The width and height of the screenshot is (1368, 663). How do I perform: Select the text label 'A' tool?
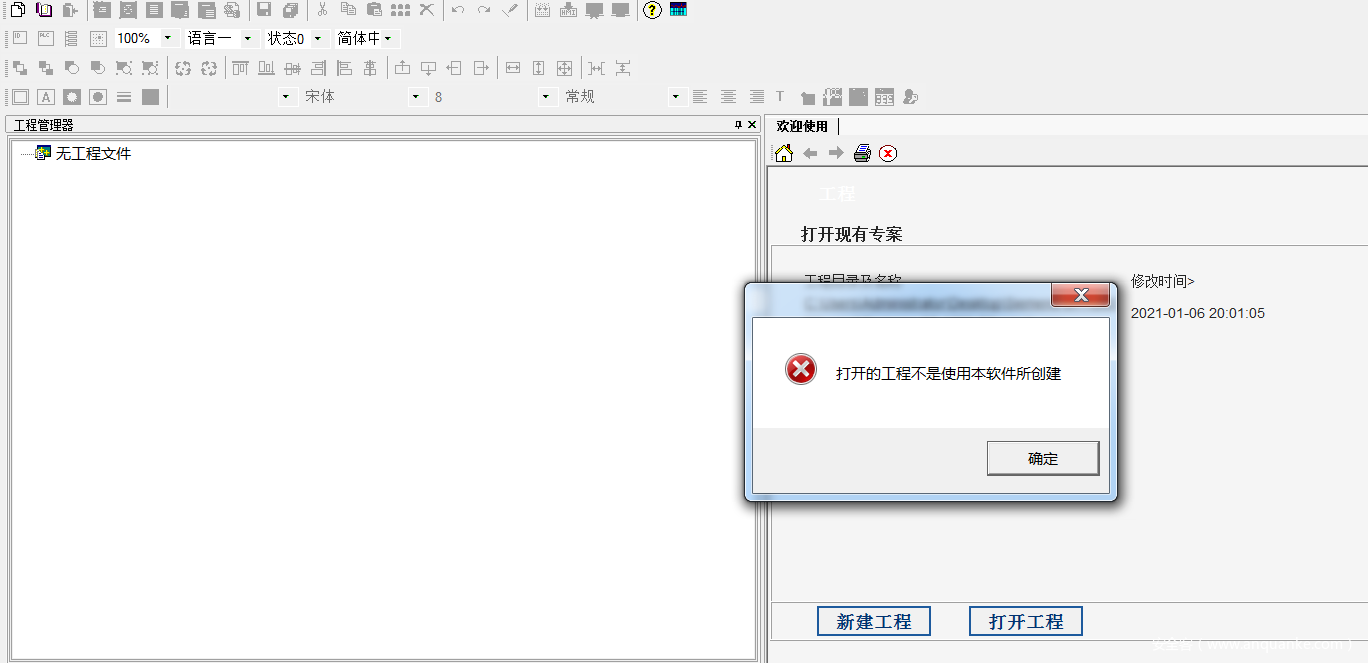pos(46,97)
